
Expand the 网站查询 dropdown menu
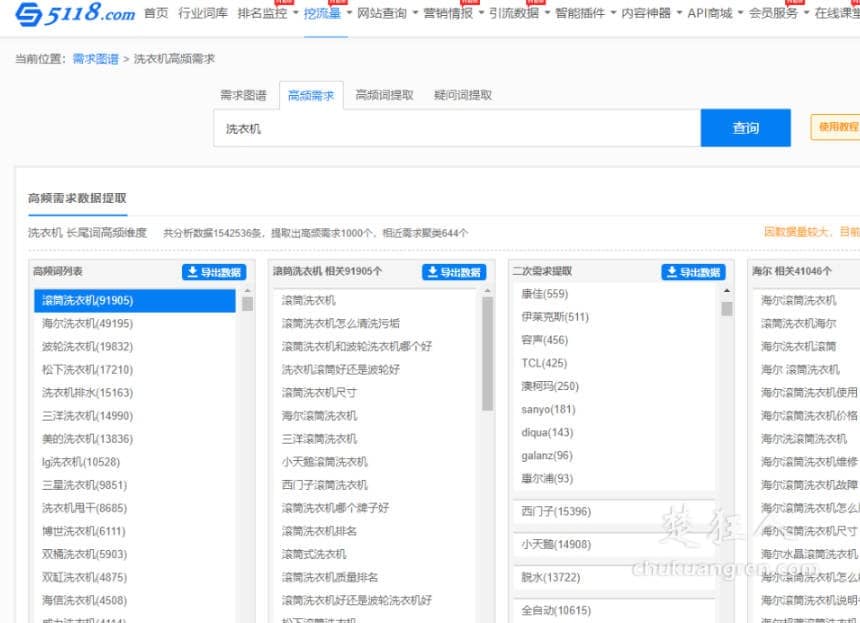pyautogui.click(x=381, y=14)
